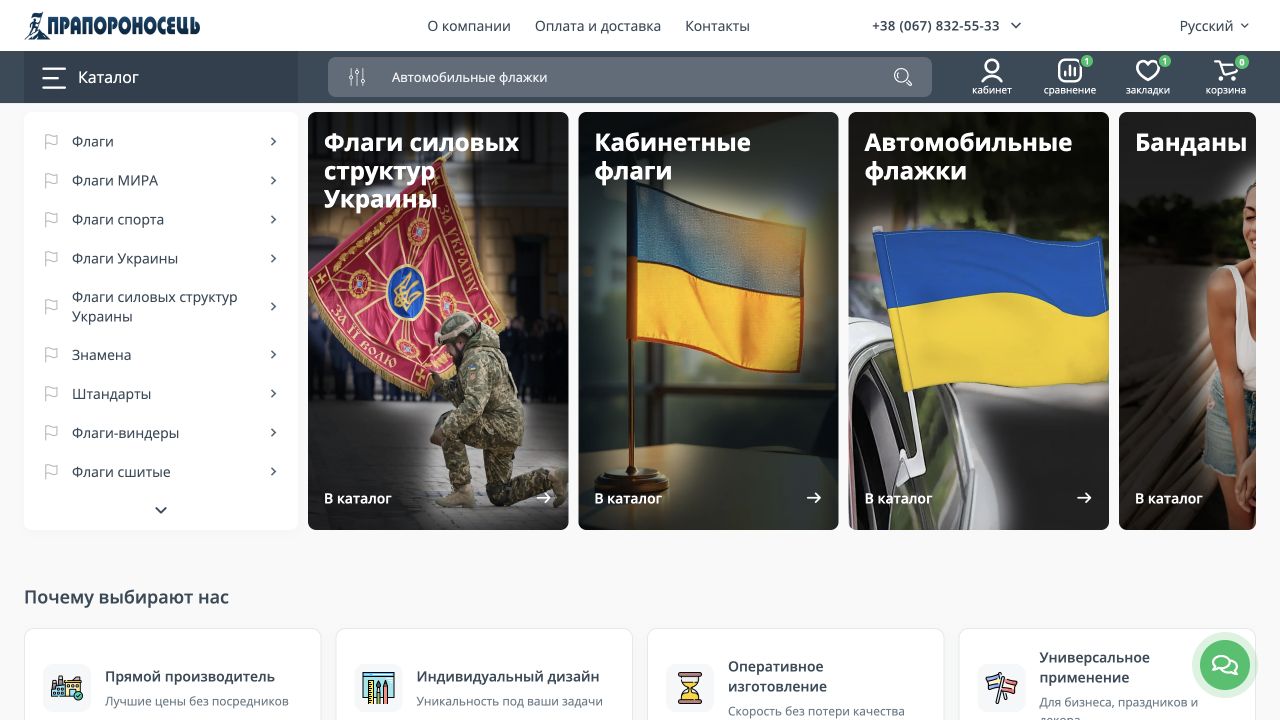Expand the Флаги Украины submenu chevron

coord(273,258)
